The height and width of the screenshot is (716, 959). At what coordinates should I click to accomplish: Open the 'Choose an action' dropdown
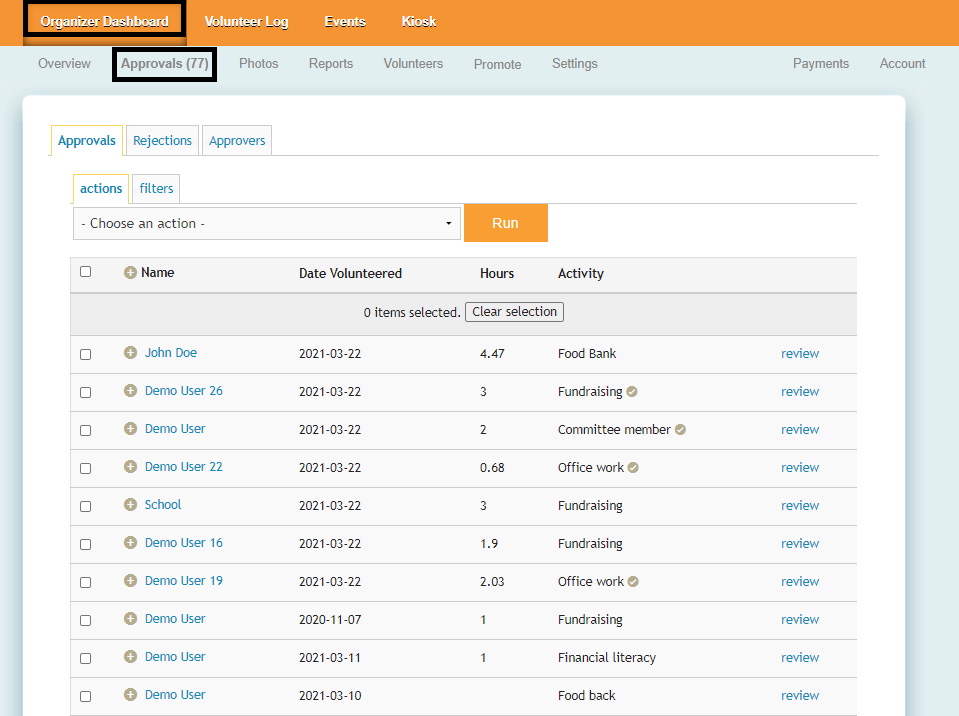[x=267, y=224]
